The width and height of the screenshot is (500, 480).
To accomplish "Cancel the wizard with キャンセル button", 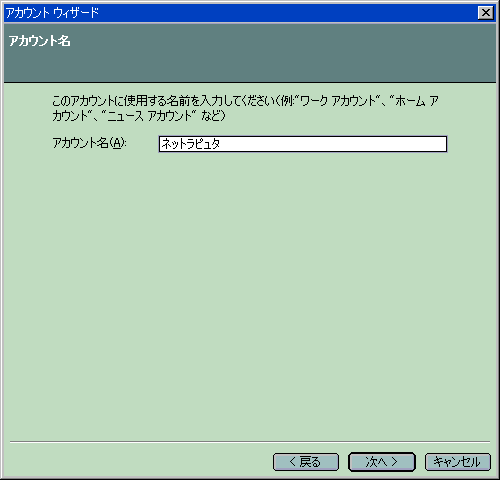I will 458,462.
